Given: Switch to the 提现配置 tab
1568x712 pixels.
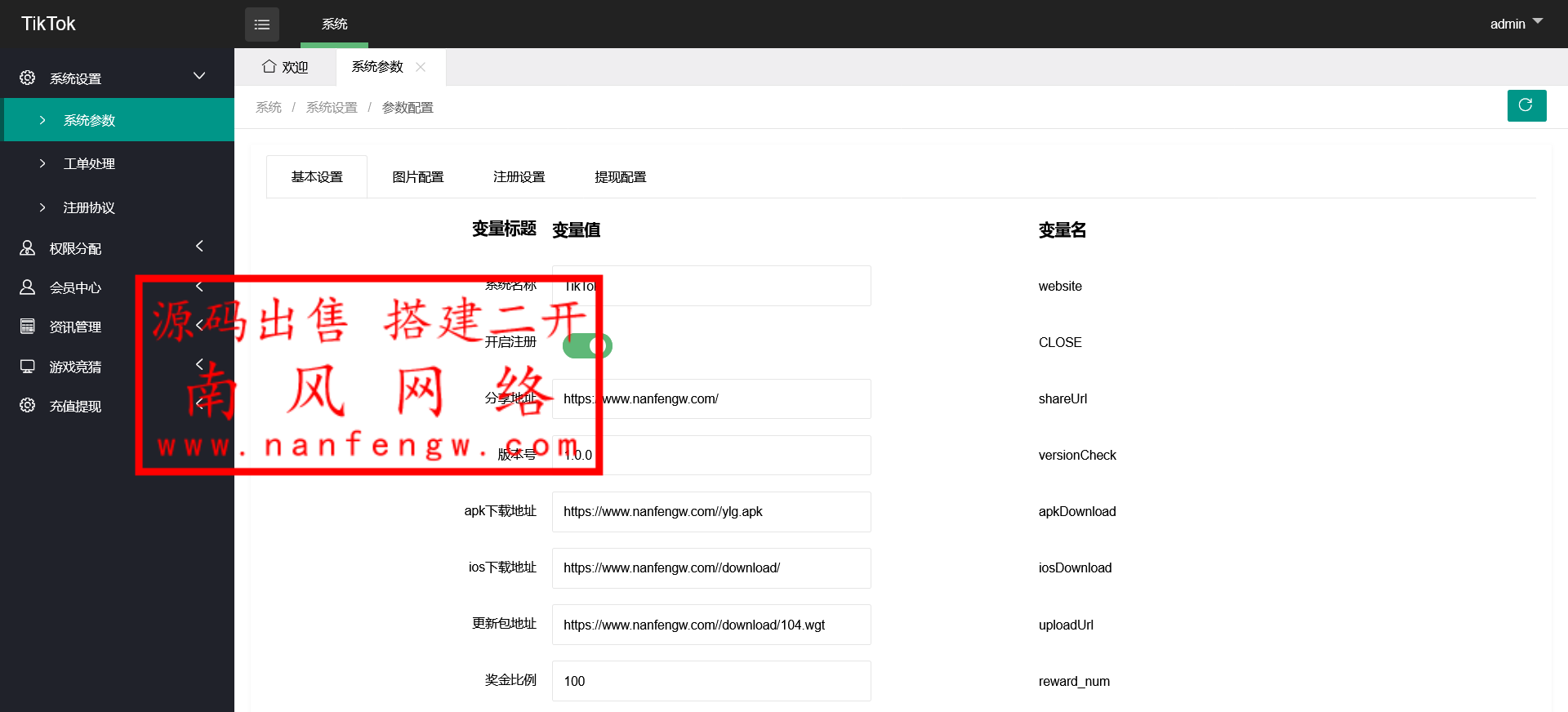Looking at the screenshot, I should [x=620, y=177].
